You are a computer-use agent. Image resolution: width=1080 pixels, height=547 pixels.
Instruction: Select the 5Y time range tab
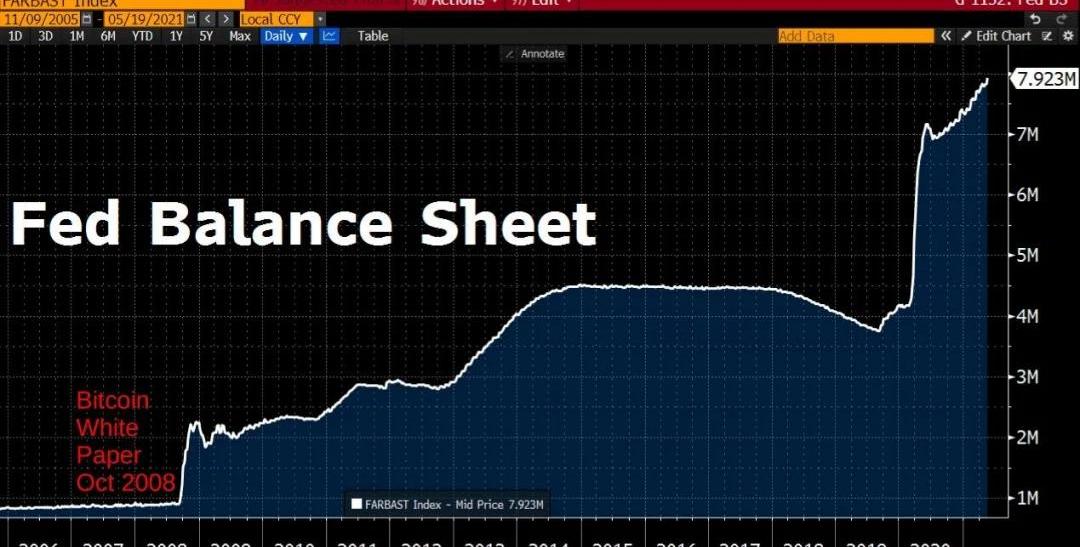coord(206,36)
